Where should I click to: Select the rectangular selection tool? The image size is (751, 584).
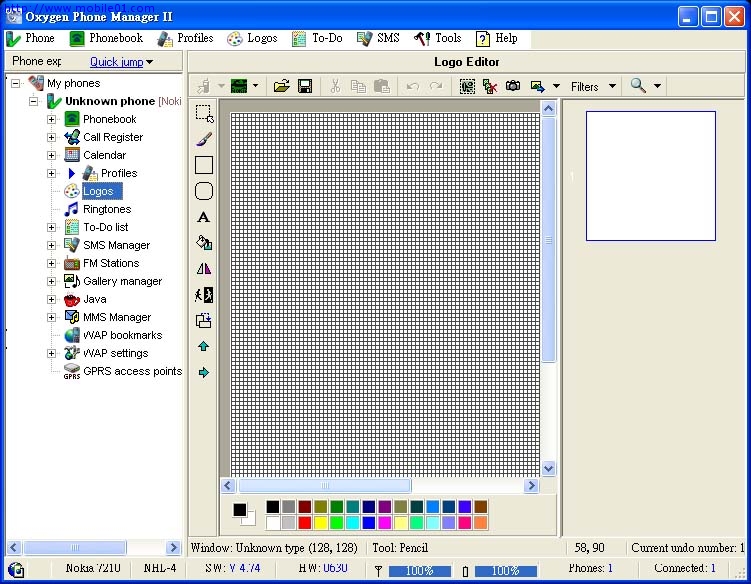point(204,114)
